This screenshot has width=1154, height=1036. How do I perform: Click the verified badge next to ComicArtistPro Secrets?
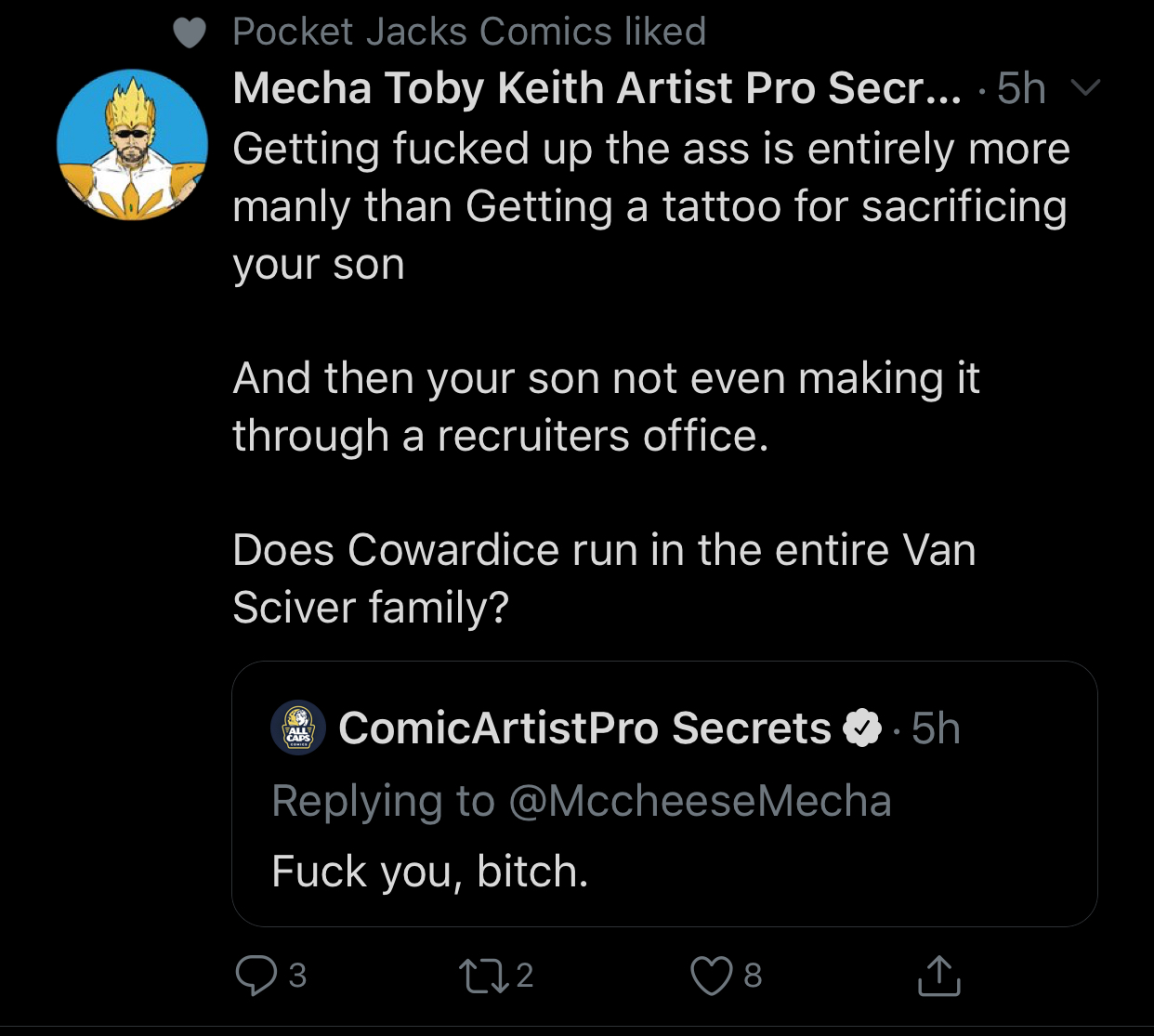(x=861, y=728)
